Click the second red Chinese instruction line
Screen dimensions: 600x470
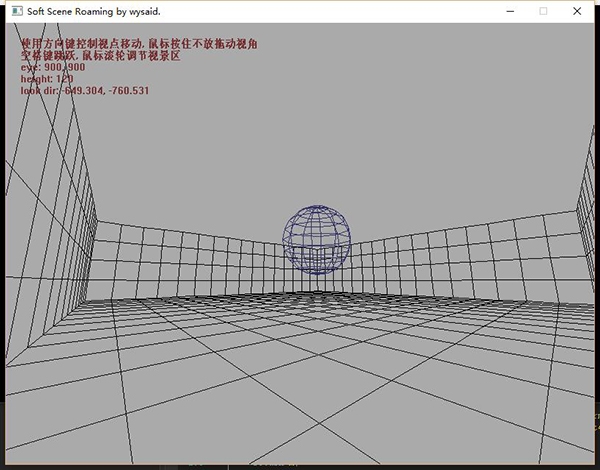coord(101,55)
